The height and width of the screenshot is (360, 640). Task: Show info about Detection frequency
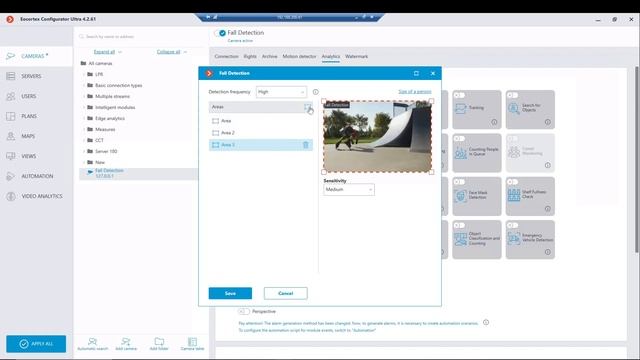pyautogui.click(x=316, y=92)
